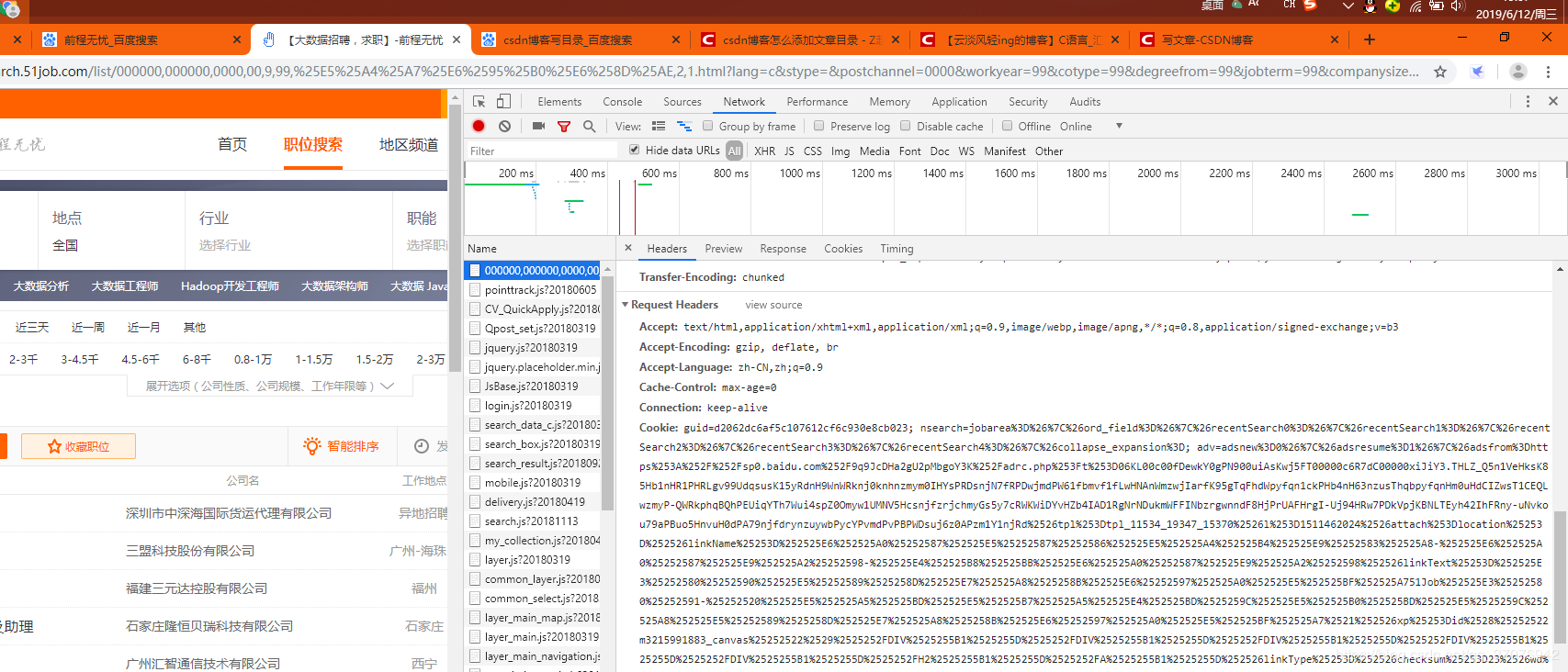Click the blue bird extension icon

click(1478, 72)
